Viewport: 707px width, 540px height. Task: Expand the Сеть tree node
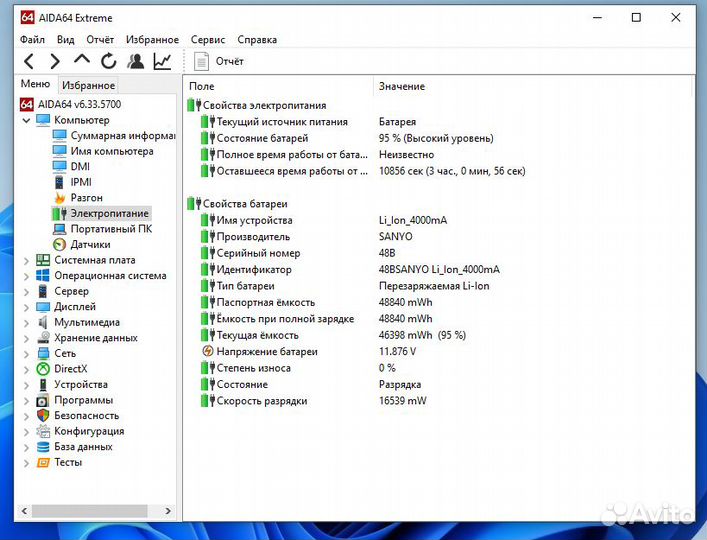point(26,354)
